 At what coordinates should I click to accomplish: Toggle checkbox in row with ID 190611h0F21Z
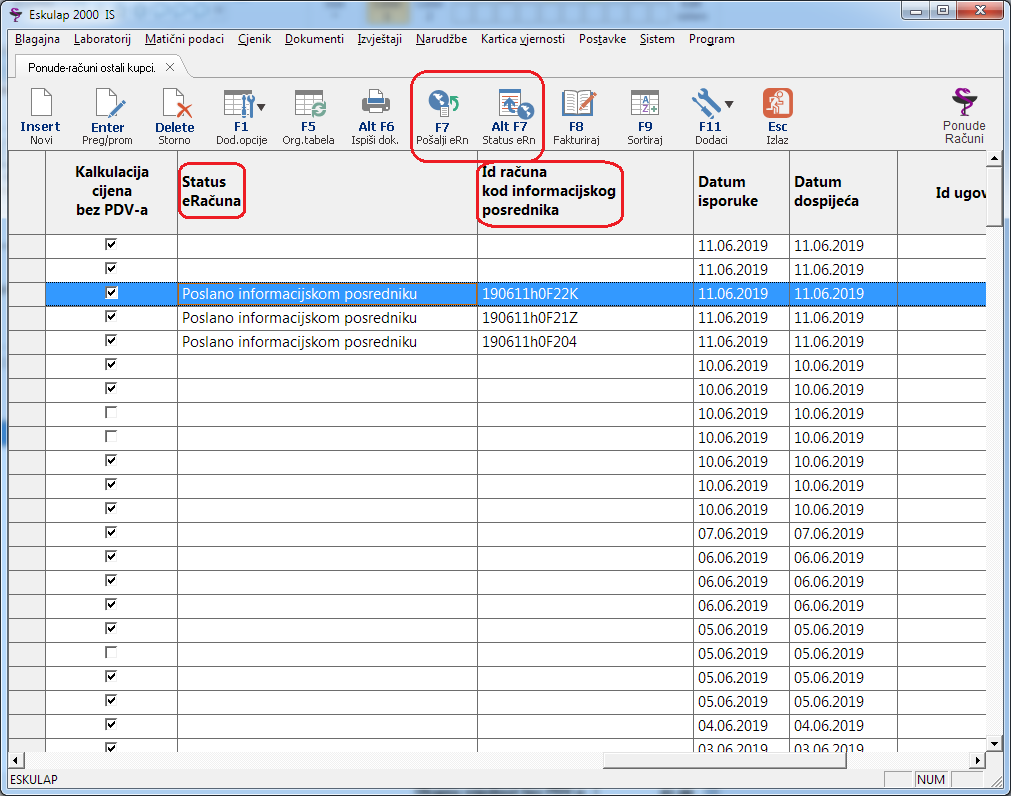[111, 316]
